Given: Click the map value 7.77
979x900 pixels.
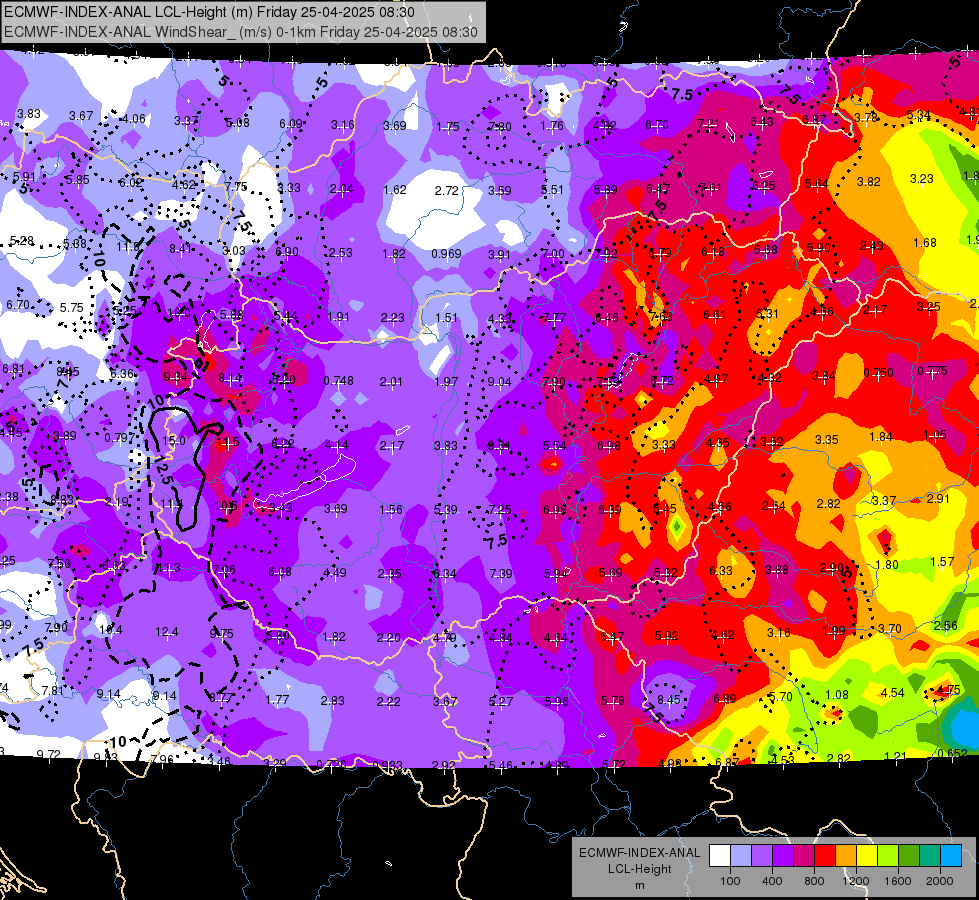Looking at the screenshot, I should (554, 318).
